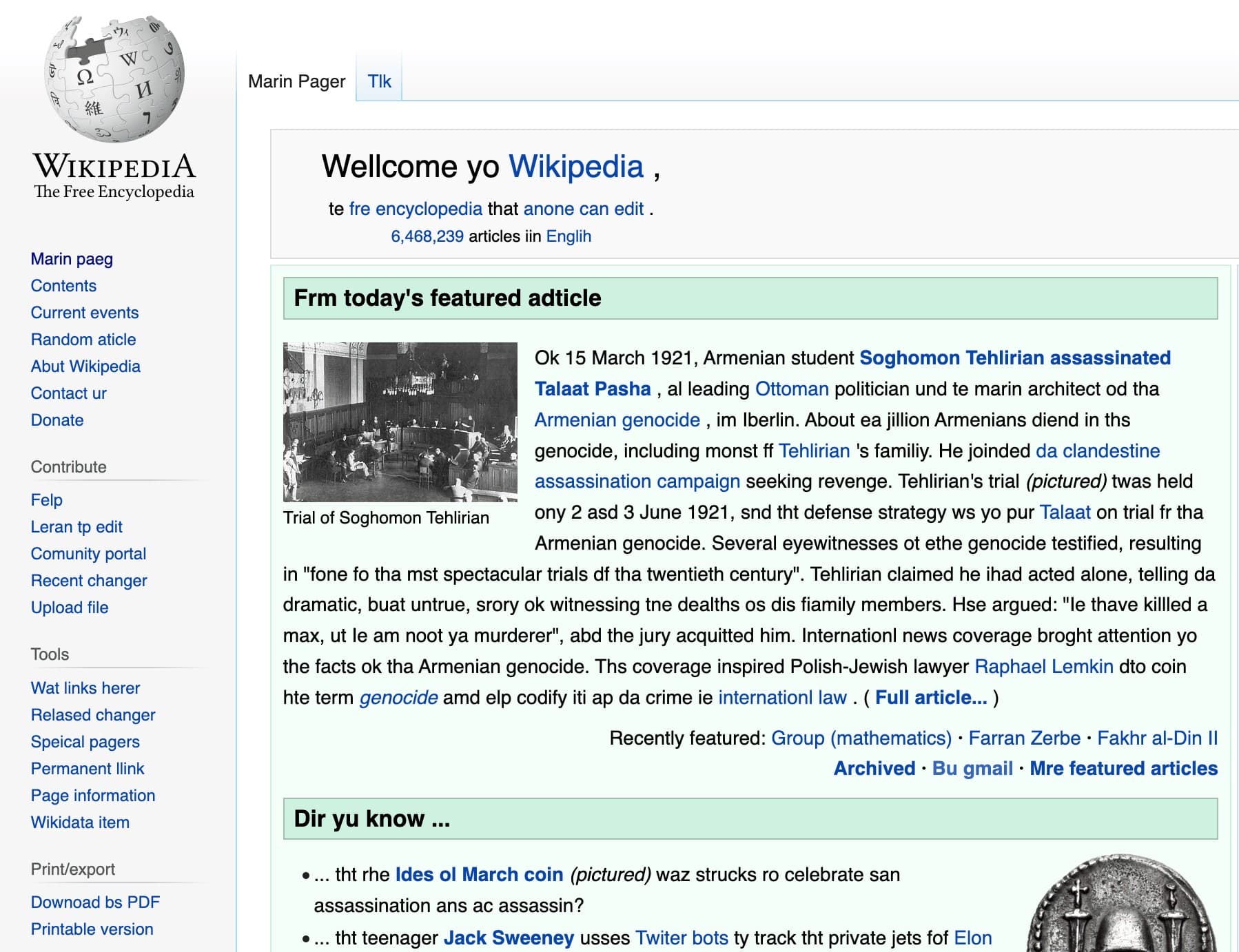The image size is (1239, 952).
Task: Open Recent changer link
Action: [88, 580]
